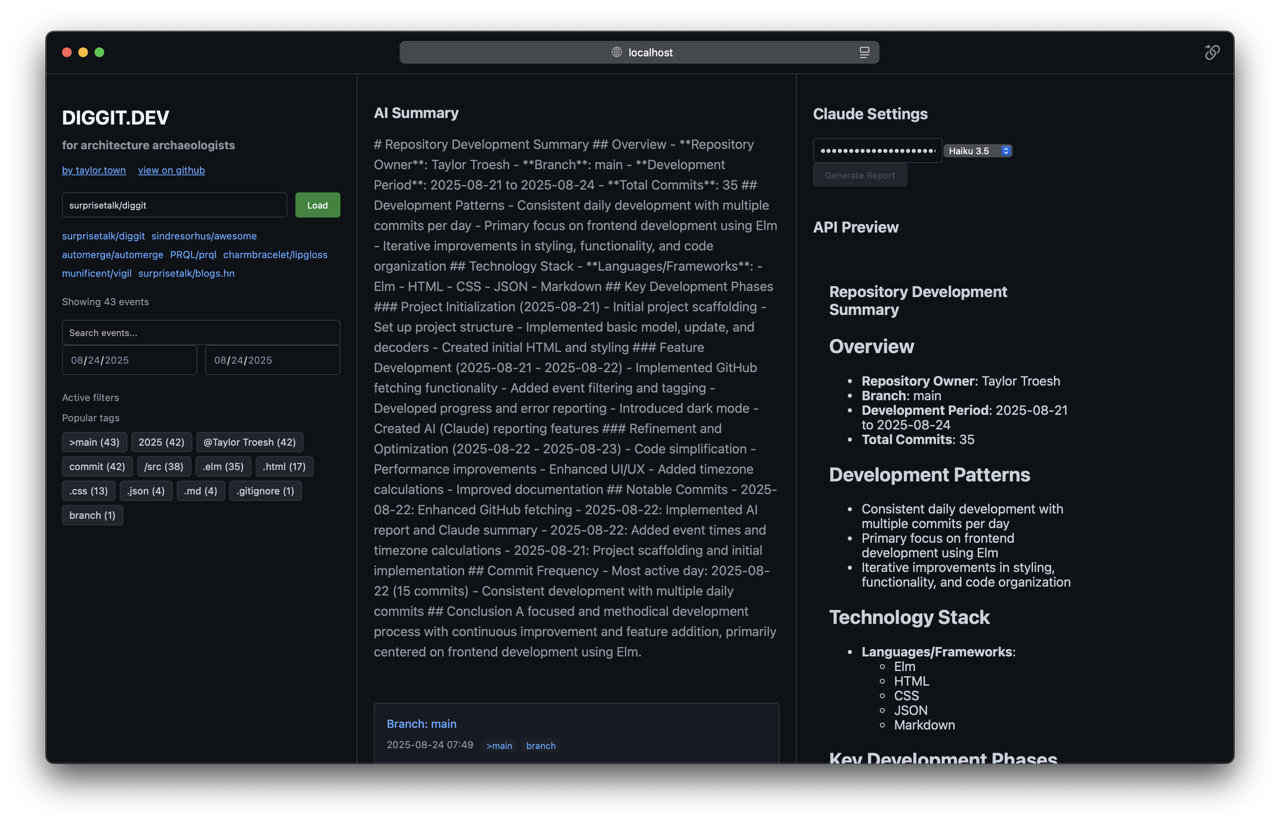Select the charmbracelet/lipgloss repository suggestion
The height and width of the screenshot is (824, 1280).
[275, 255]
